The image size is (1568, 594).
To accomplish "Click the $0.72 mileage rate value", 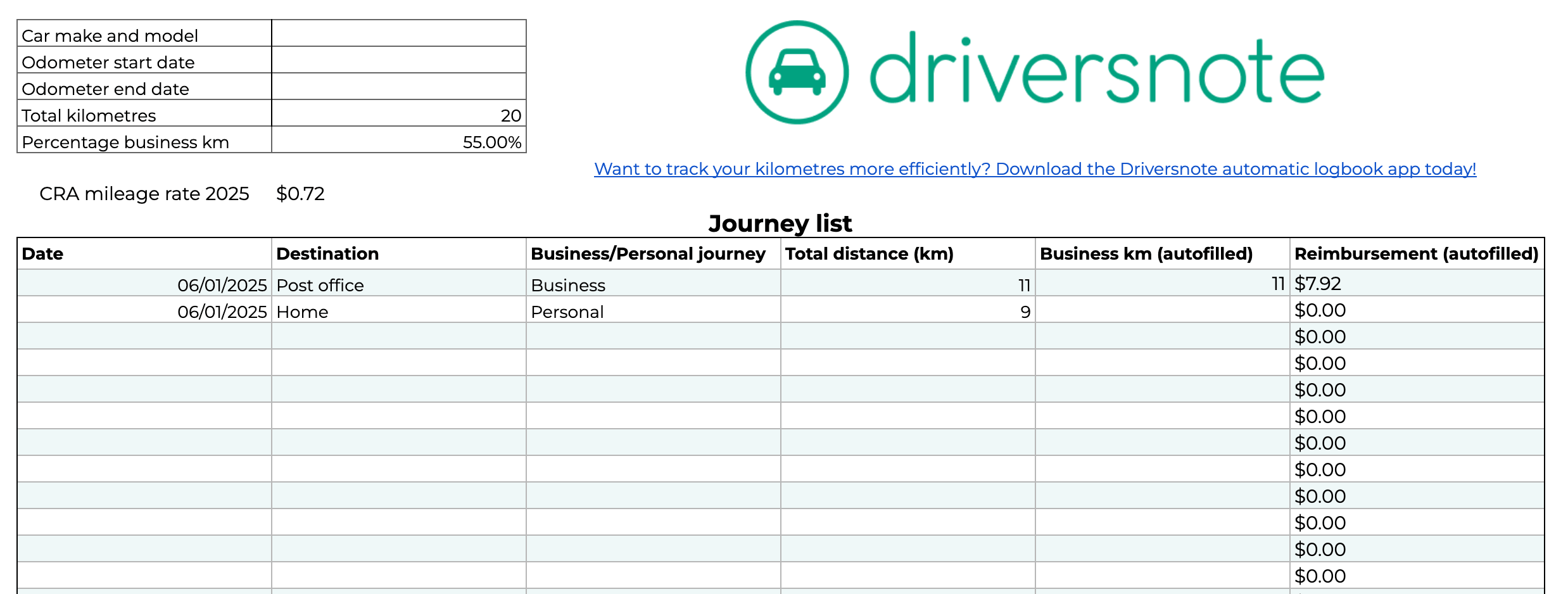I will pyautogui.click(x=300, y=194).
